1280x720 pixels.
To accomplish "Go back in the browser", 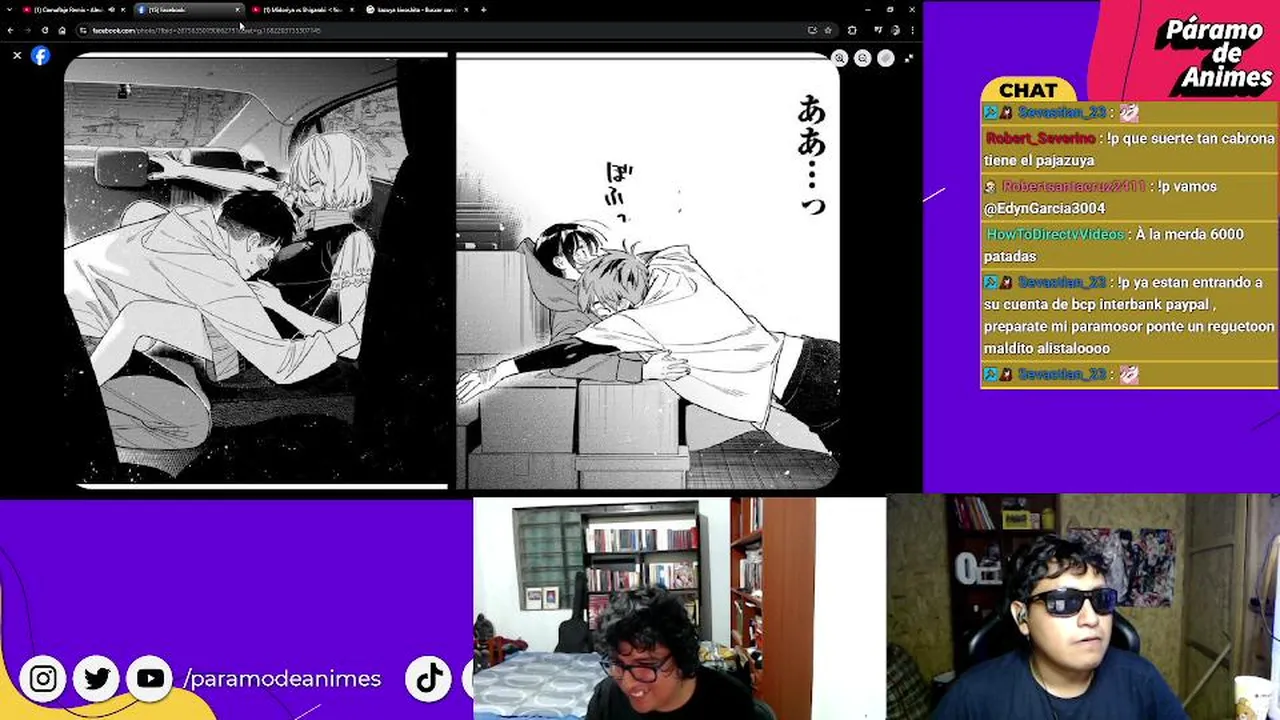I will click(x=10, y=30).
